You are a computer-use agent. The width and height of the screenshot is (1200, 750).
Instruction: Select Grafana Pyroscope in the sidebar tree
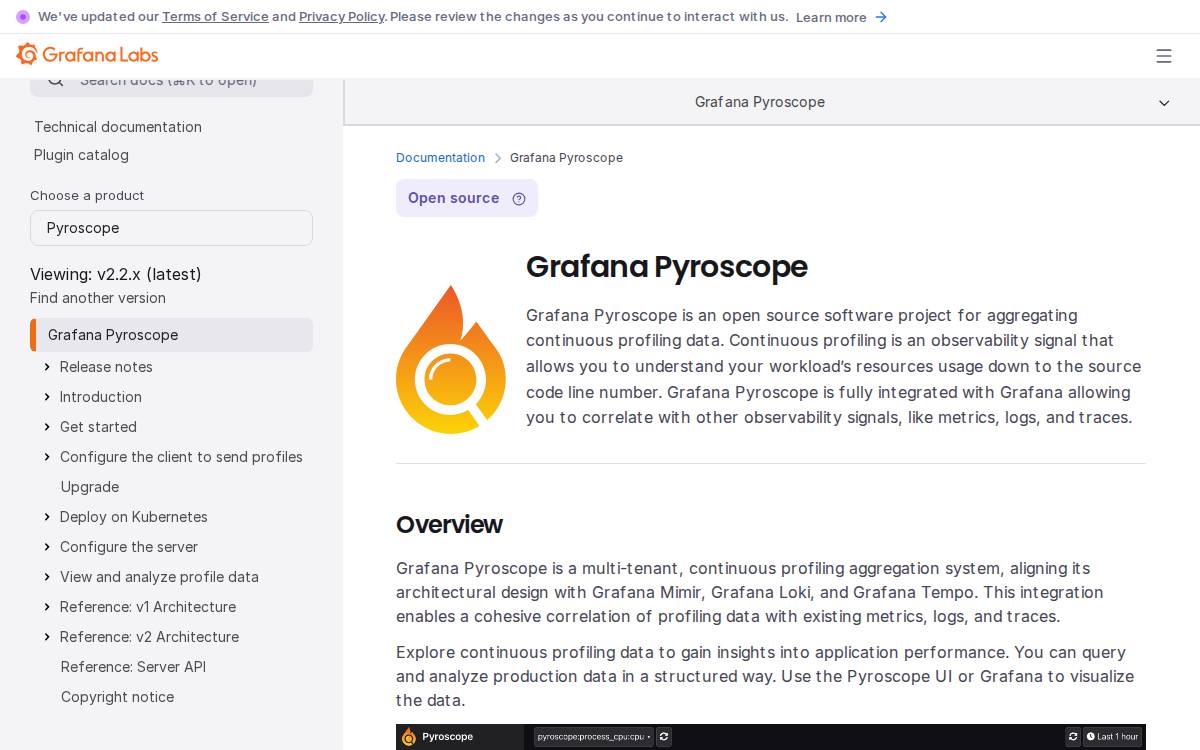[x=172, y=335]
